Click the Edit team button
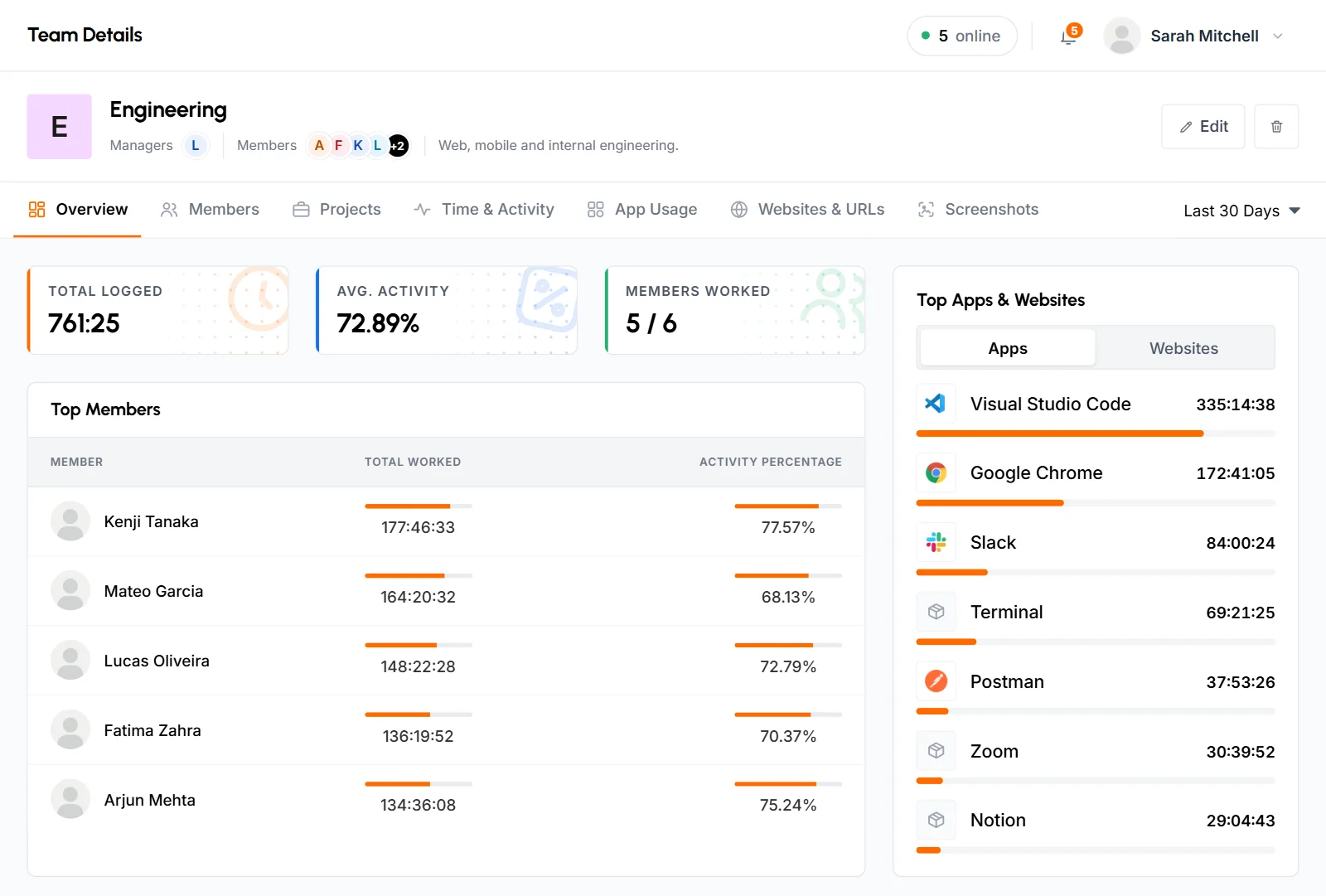Screen dimensions: 1326x896 click(1203, 127)
